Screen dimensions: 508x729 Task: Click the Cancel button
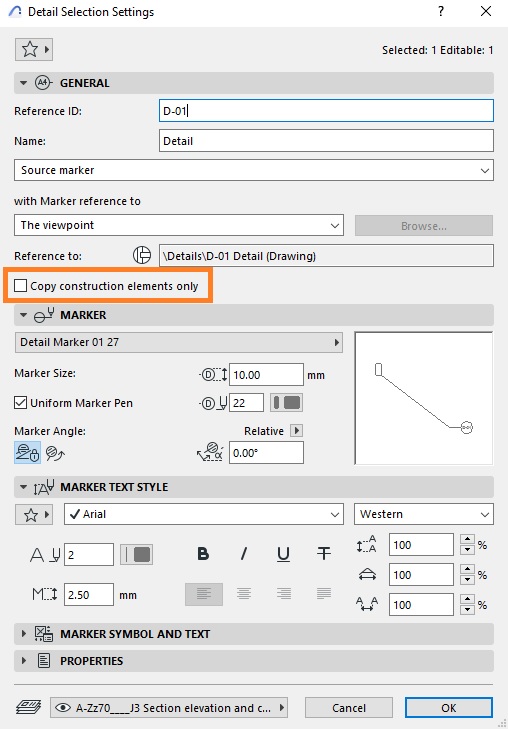tap(349, 708)
